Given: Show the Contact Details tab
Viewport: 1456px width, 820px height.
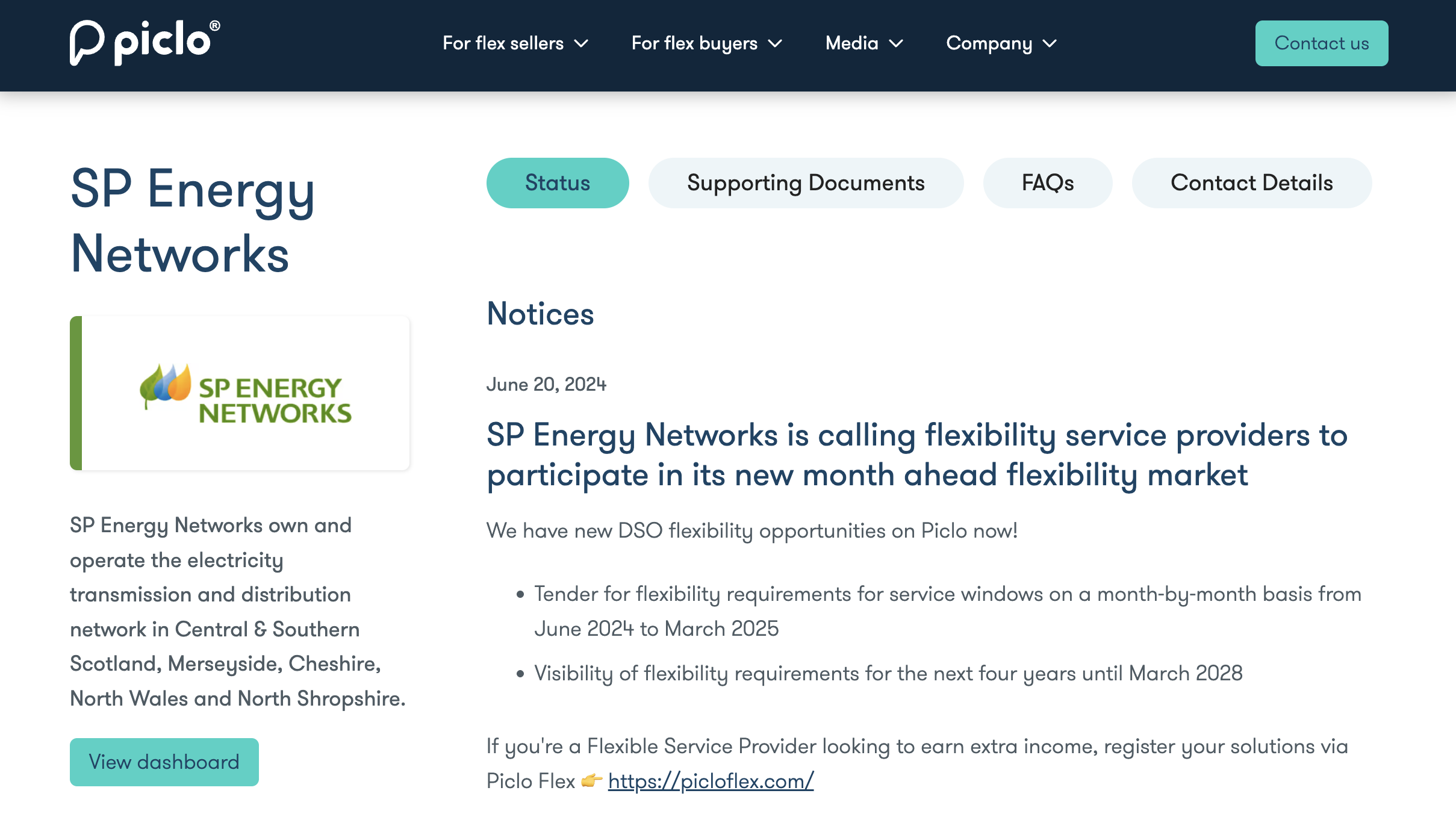Looking at the screenshot, I should (1252, 183).
